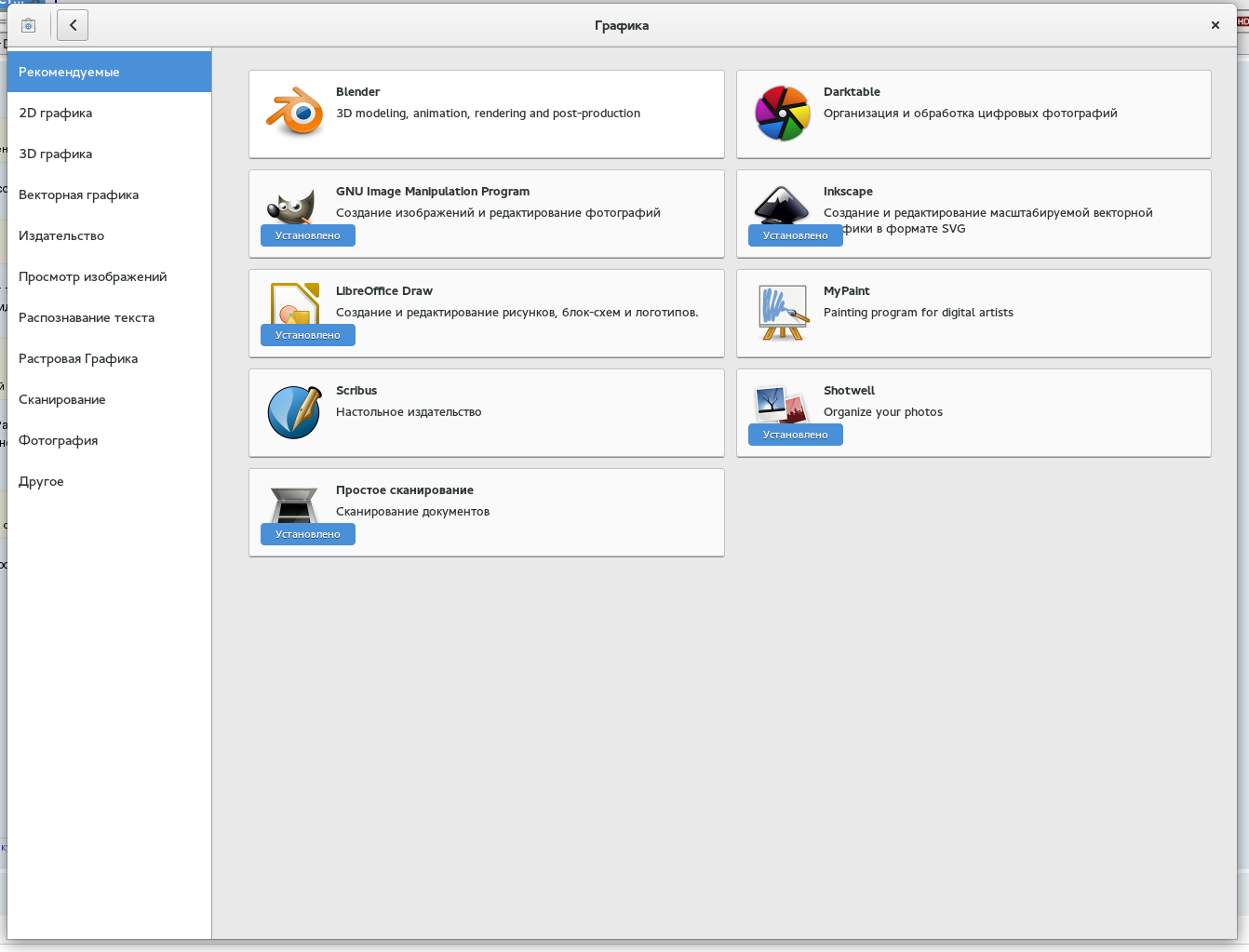Open the Простое сканирование title

[405, 490]
